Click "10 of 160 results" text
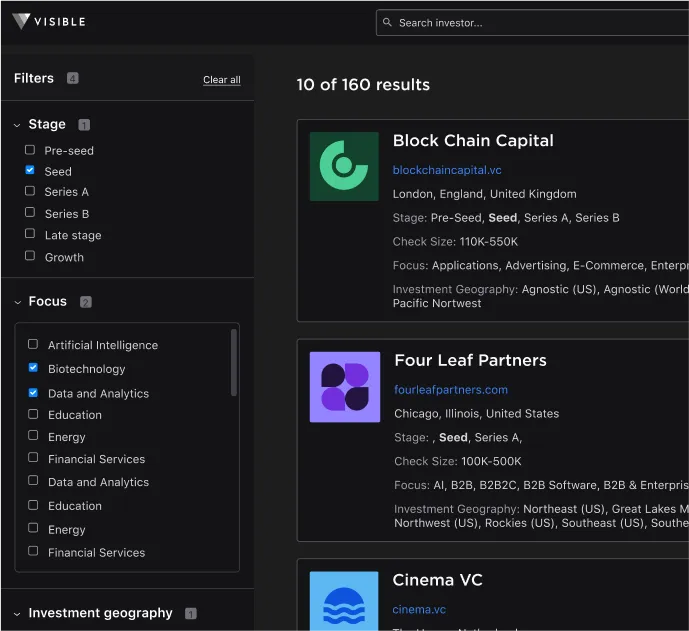The image size is (689, 631). coord(363,84)
